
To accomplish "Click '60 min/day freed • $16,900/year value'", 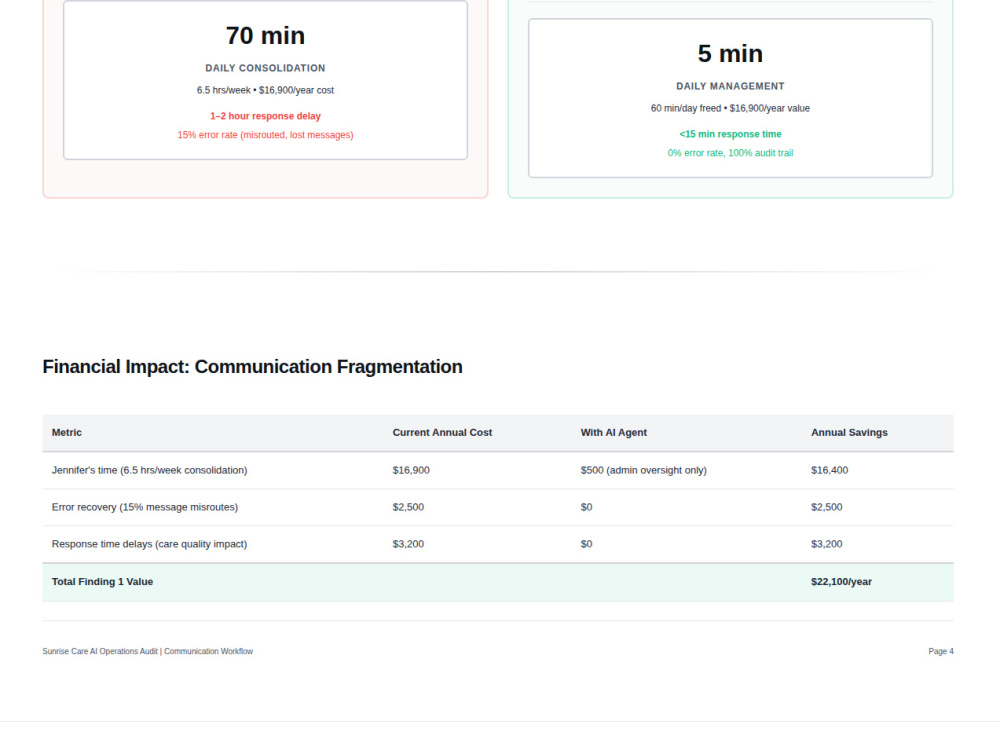I will [x=730, y=108].
